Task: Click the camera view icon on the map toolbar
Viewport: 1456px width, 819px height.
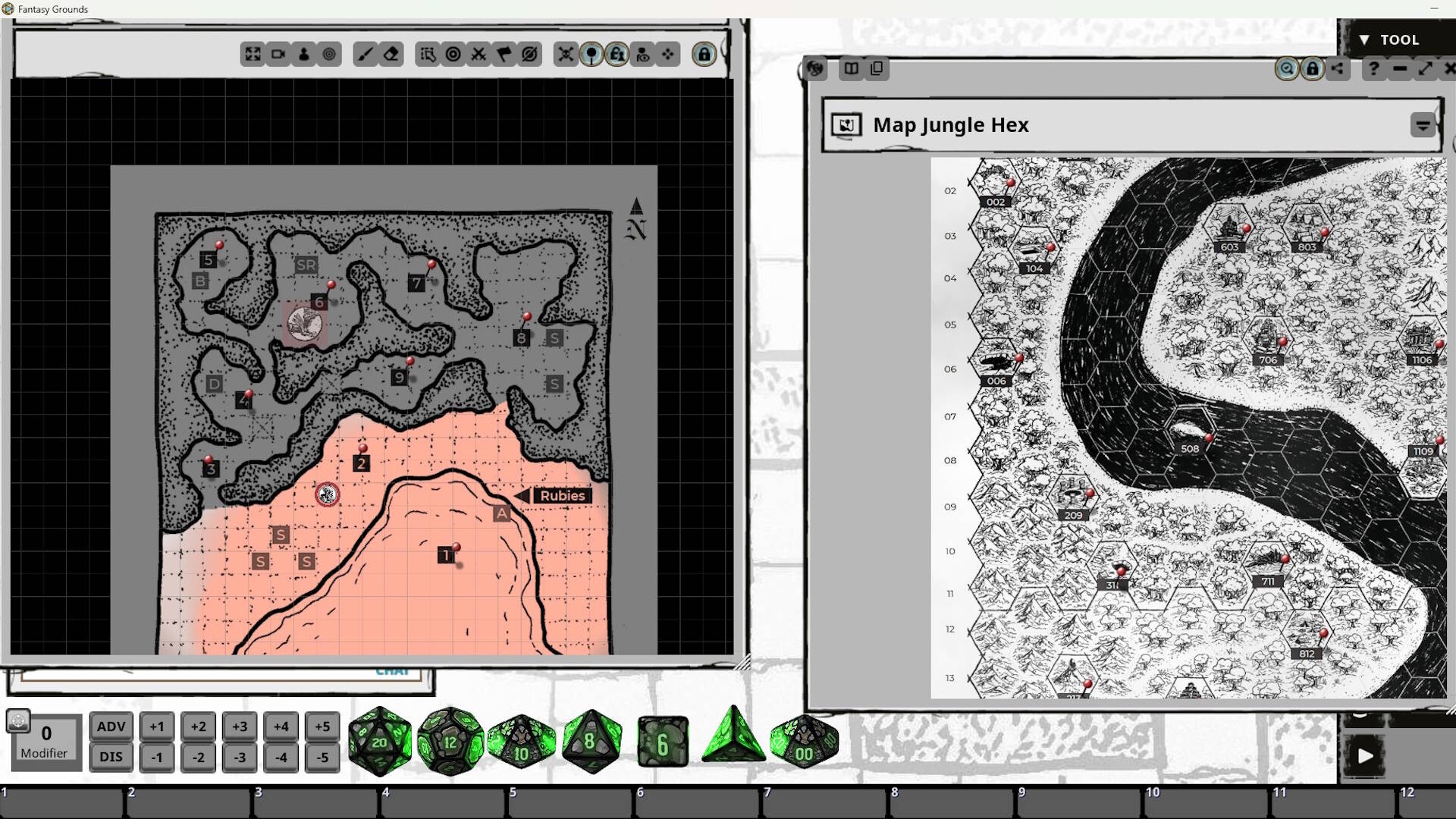Action: tap(277, 54)
